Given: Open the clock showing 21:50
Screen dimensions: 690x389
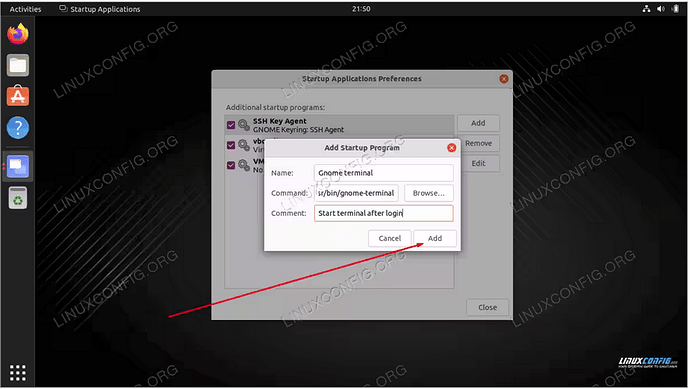Looking at the screenshot, I should pos(361,9).
